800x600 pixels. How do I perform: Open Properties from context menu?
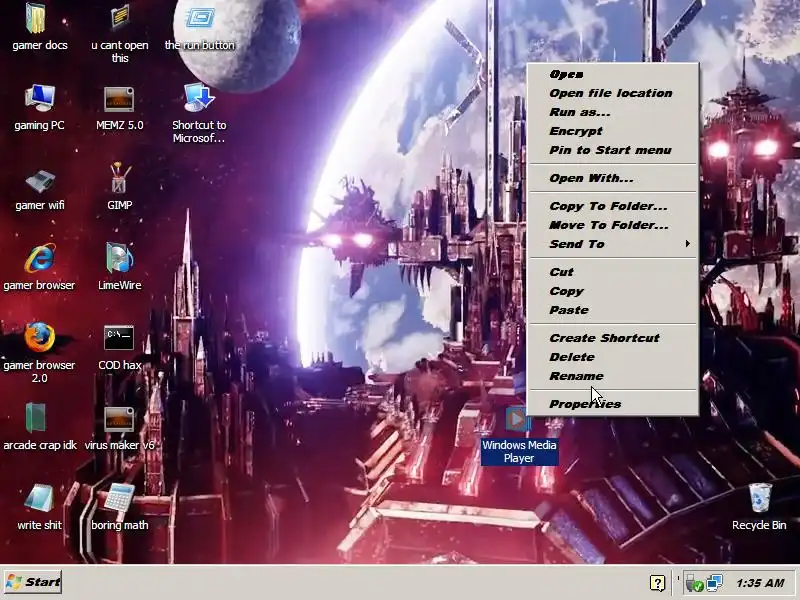(x=612, y=404)
